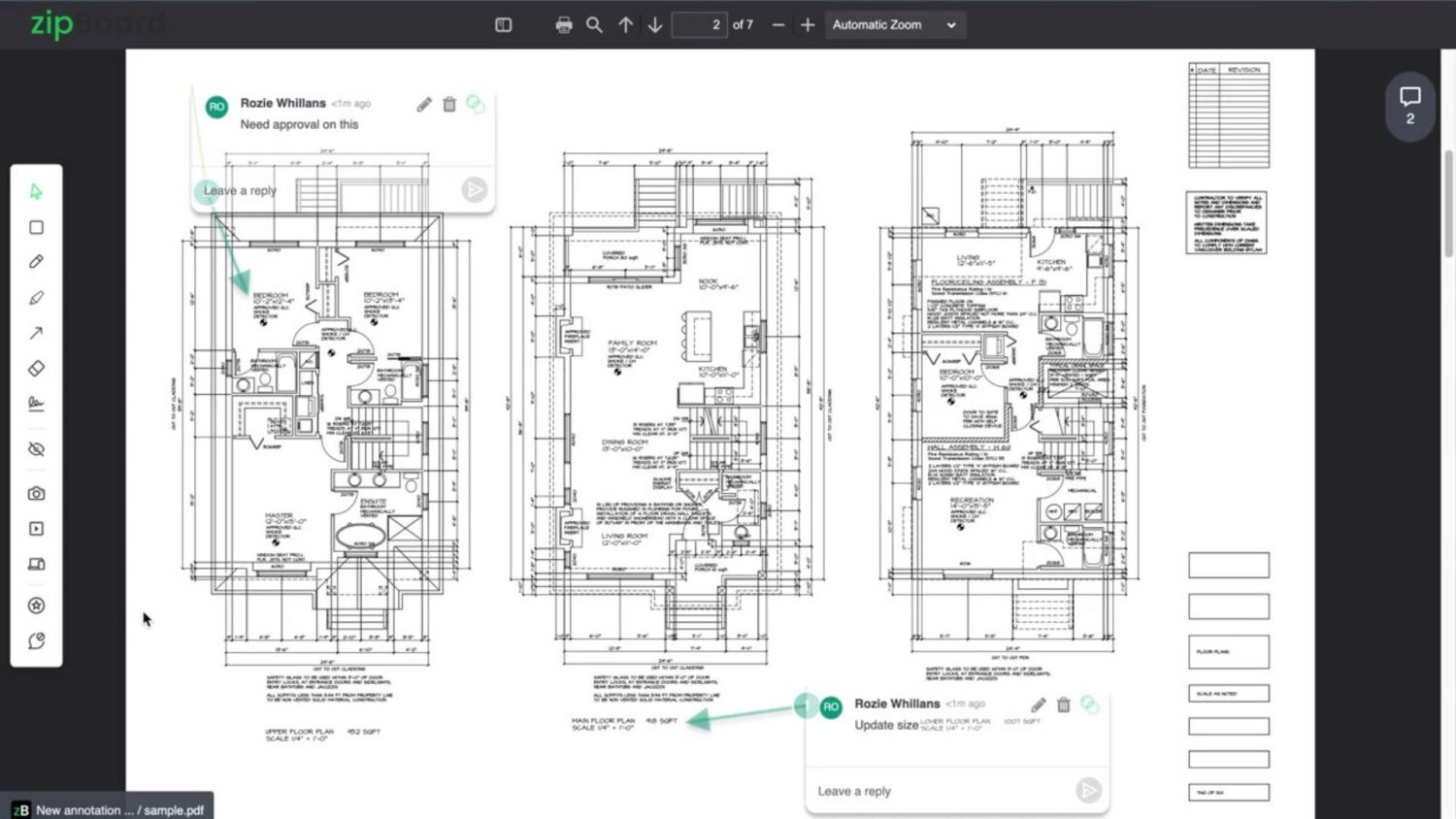Click the comment settings bubble icon

tap(36, 641)
